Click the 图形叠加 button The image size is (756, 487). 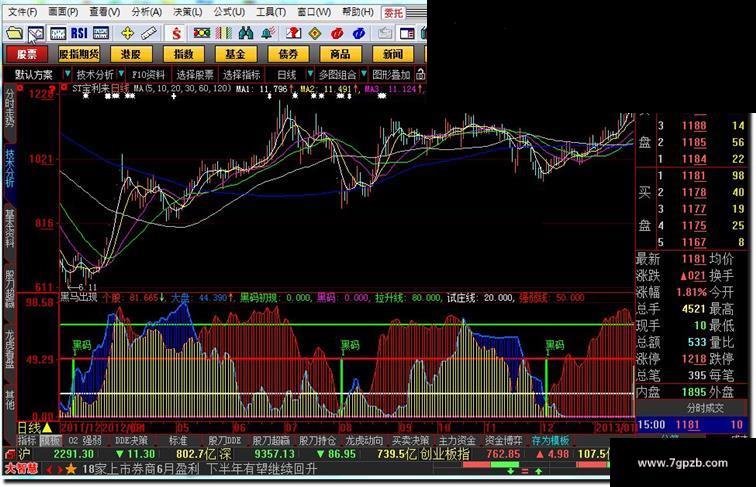tap(392, 74)
